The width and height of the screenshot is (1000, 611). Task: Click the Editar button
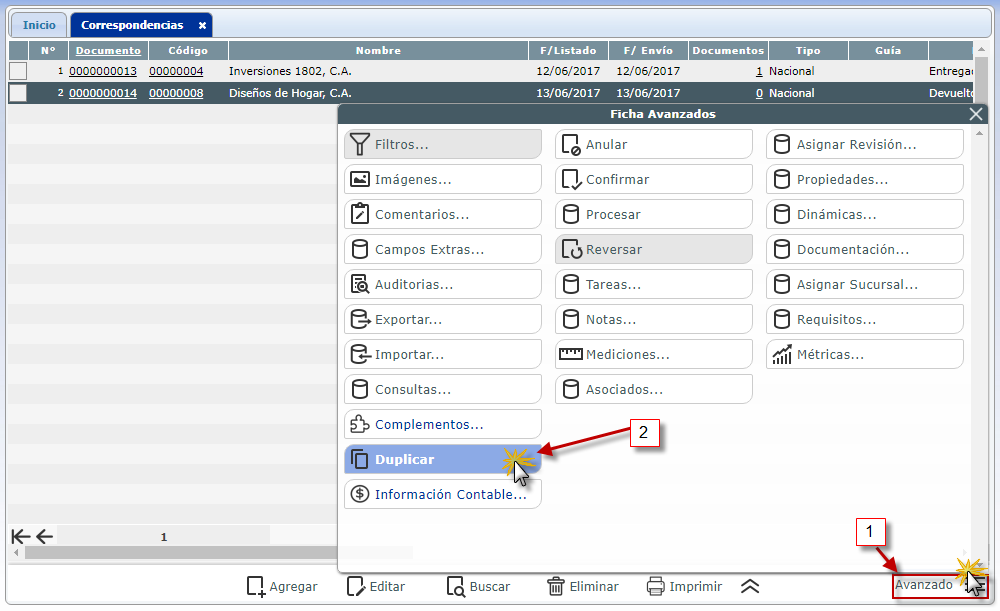[x=376, y=586]
